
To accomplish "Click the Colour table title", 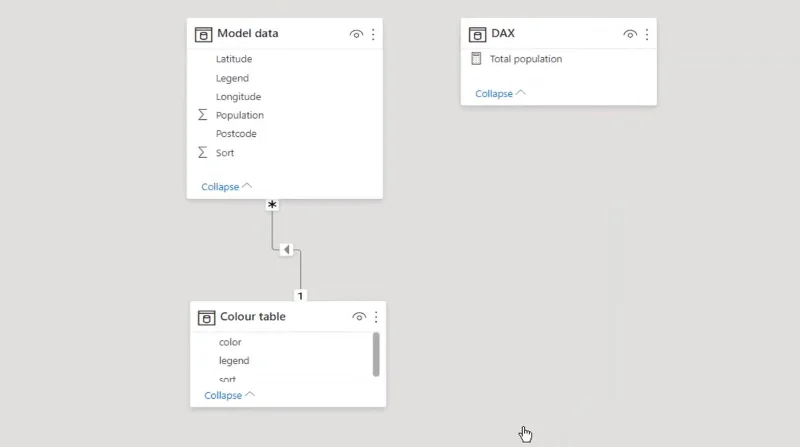I will [253, 316].
